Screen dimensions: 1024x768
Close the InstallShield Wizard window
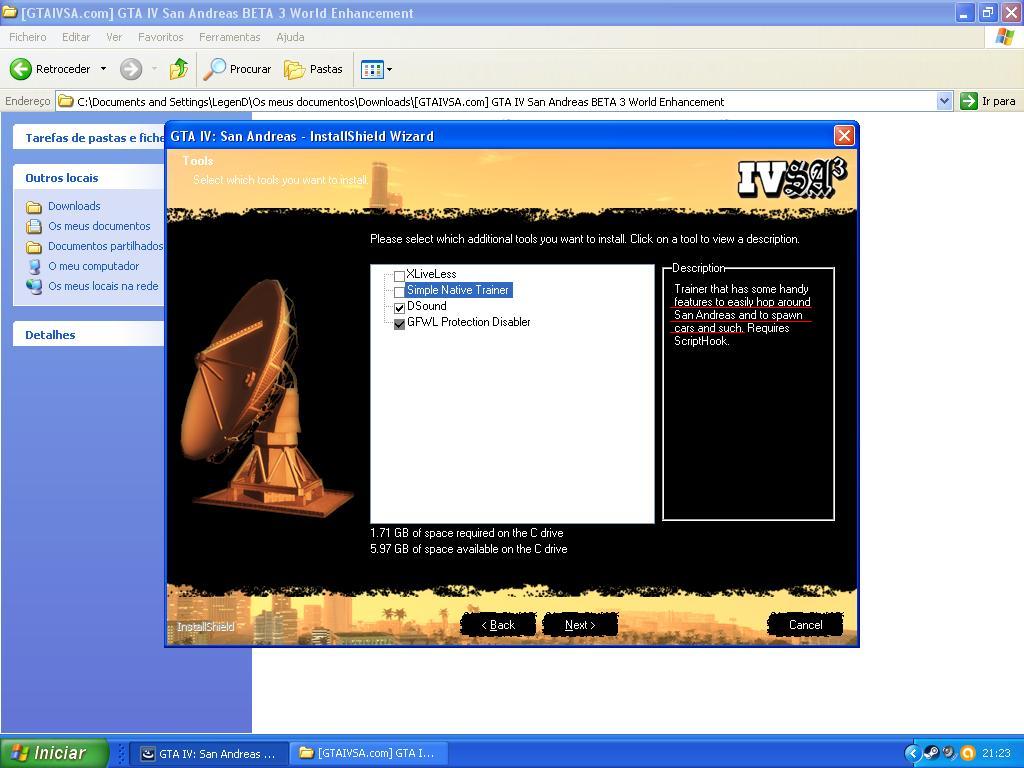pyautogui.click(x=844, y=135)
